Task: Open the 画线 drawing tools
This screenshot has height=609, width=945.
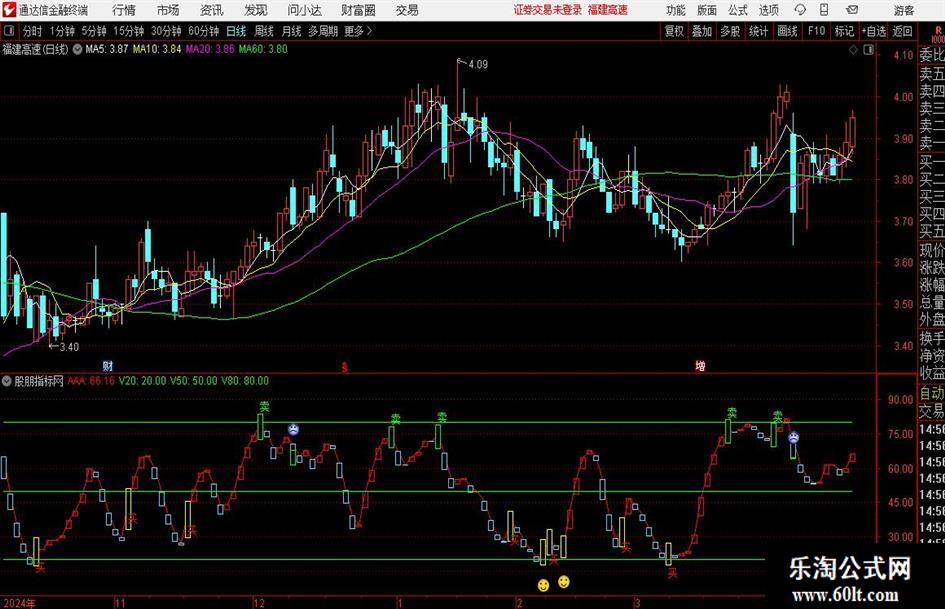Action: 787,31
